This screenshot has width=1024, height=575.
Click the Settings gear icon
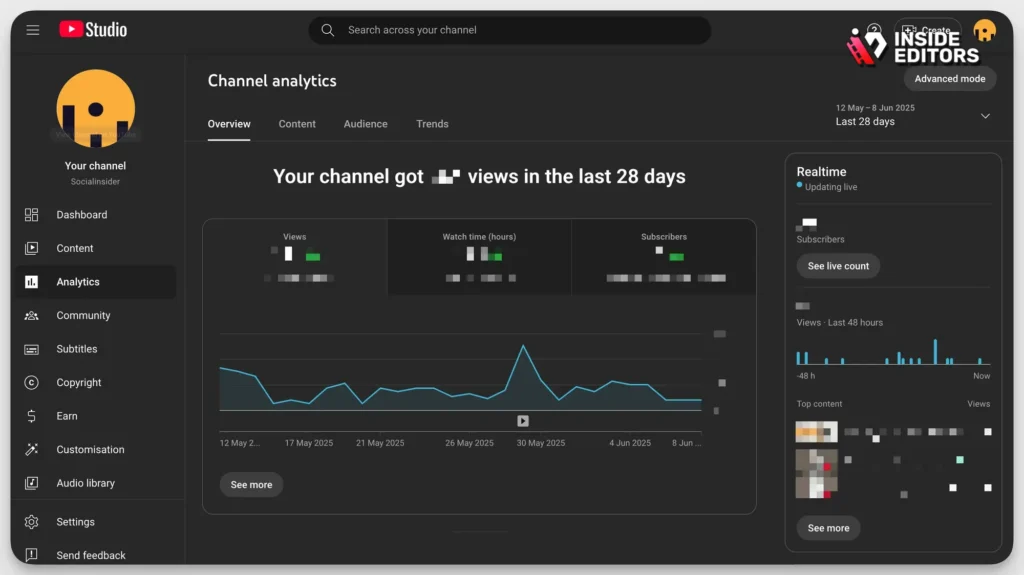pos(31,522)
